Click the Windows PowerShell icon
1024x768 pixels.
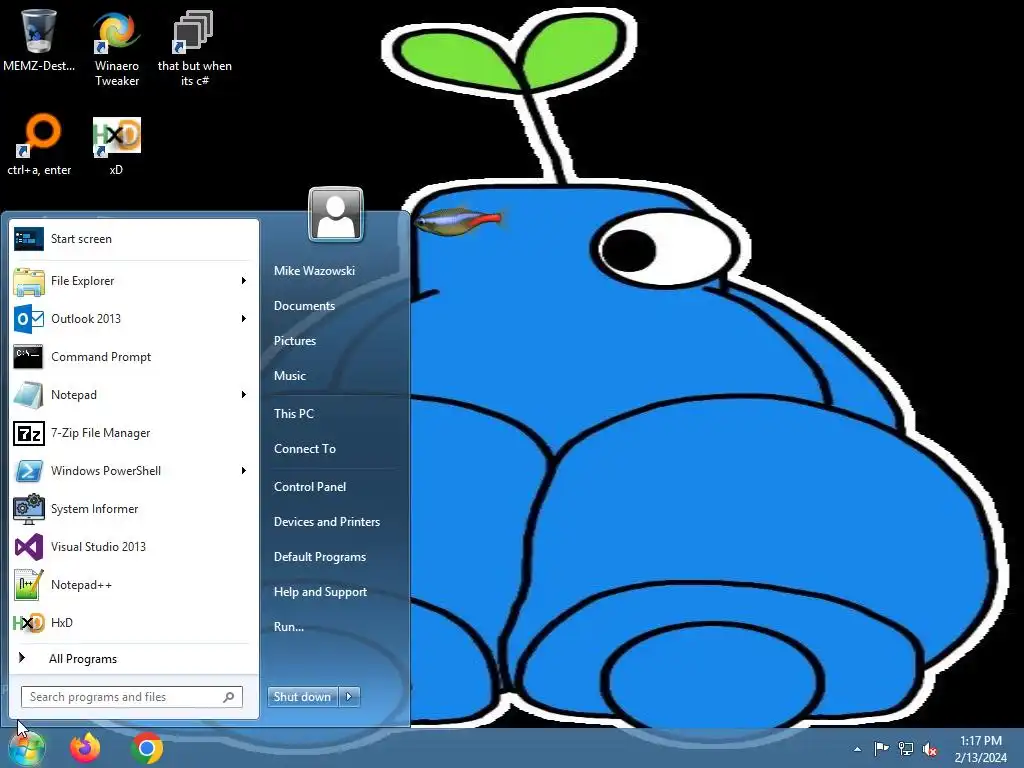coord(29,471)
